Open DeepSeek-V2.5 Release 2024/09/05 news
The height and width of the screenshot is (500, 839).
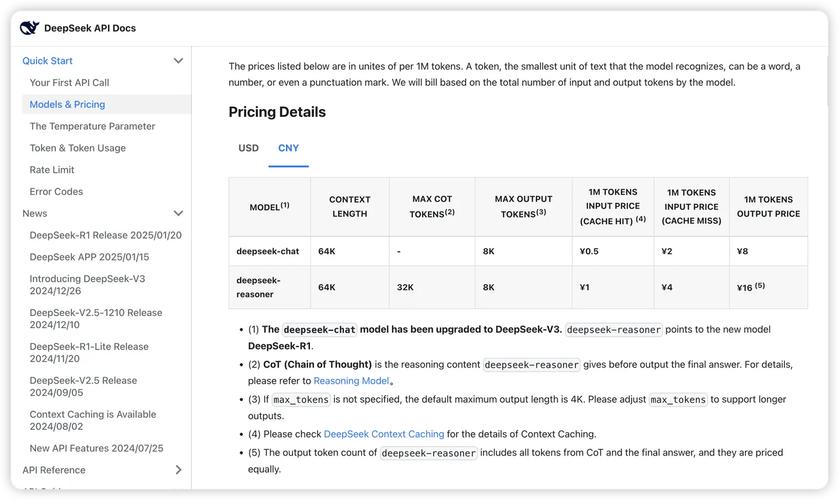click(83, 387)
